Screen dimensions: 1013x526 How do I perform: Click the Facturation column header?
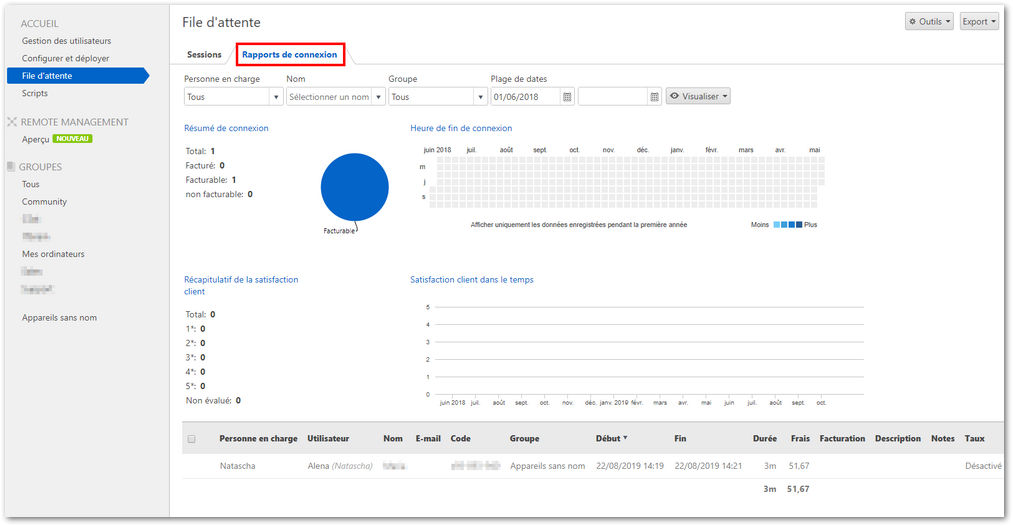pyautogui.click(x=842, y=438)
